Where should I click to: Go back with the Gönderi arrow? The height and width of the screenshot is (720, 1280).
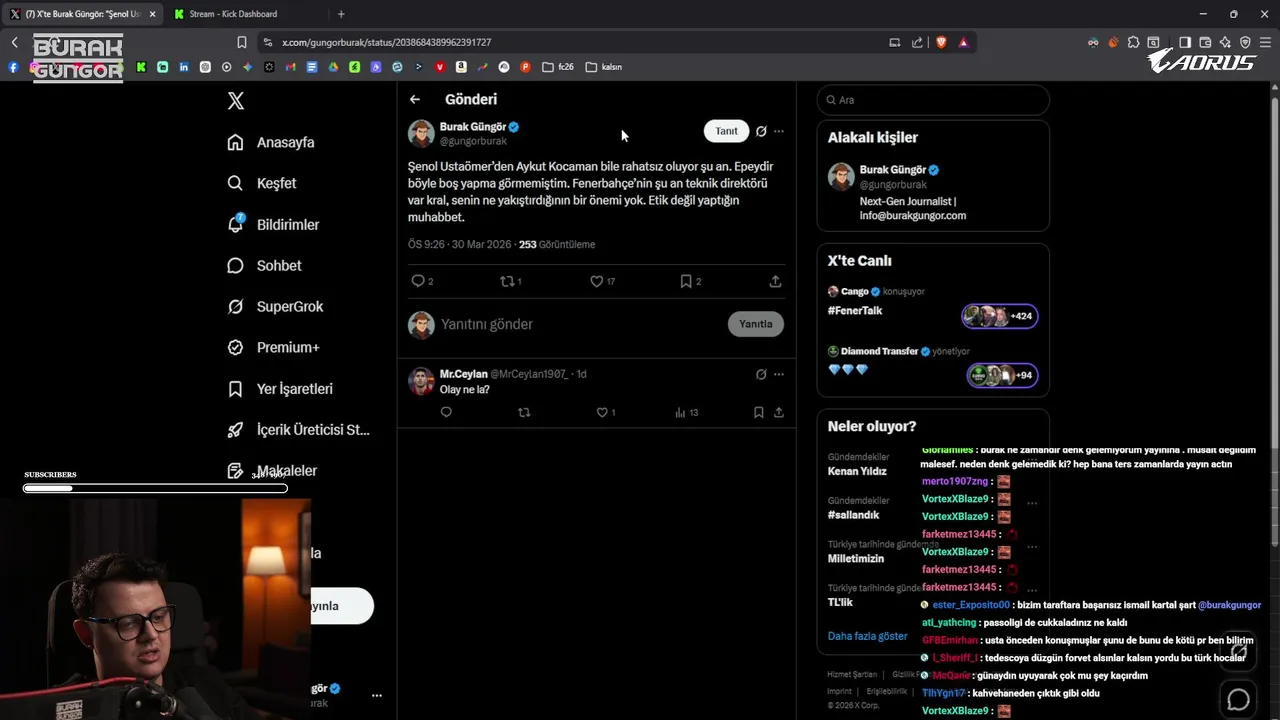415,99
